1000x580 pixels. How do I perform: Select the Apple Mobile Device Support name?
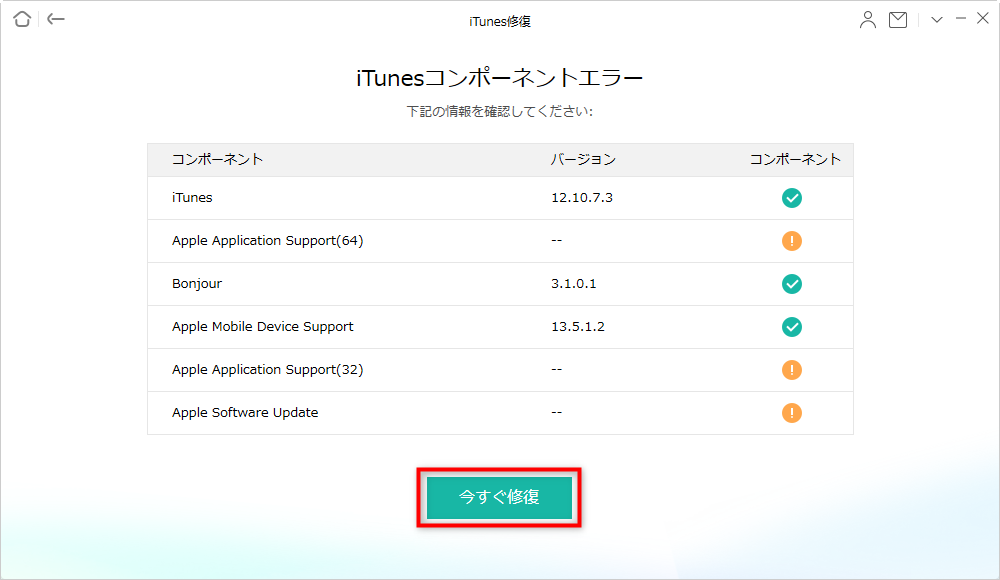point(262,327)
